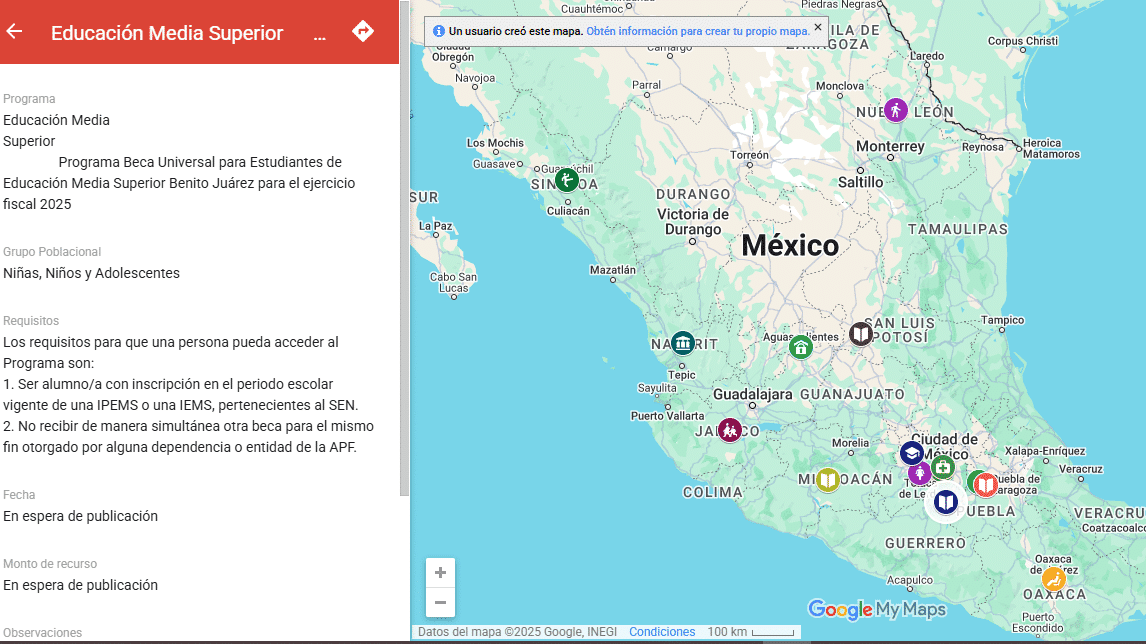Select the green first-aid kit marker
This screenshot has width=1146, height=644.
[943, 467]
